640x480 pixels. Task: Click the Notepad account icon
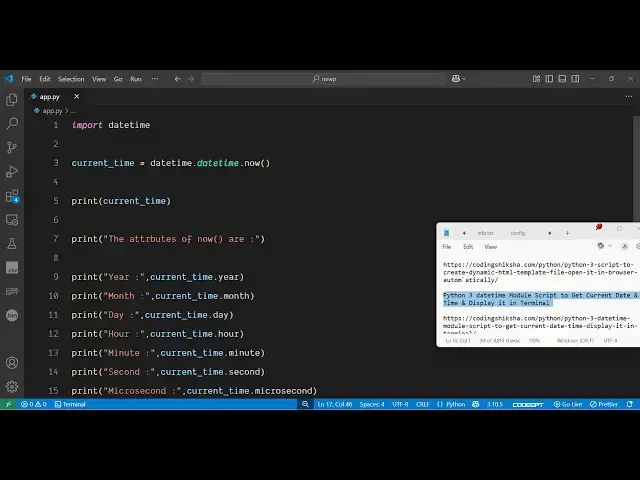624,246
